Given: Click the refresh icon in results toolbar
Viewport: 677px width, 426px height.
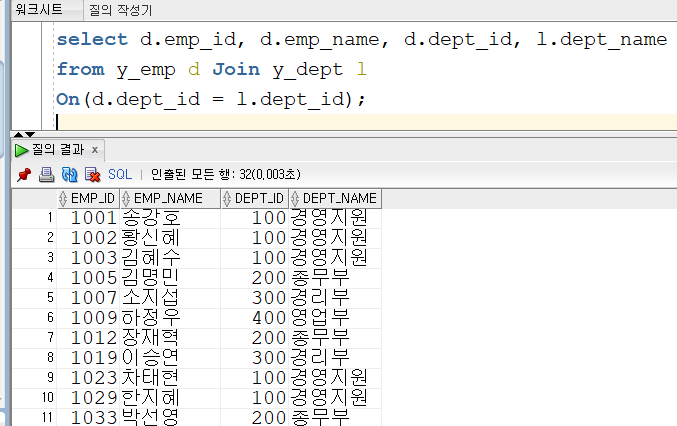Looking at the screenshot, I should click(70, 175).
